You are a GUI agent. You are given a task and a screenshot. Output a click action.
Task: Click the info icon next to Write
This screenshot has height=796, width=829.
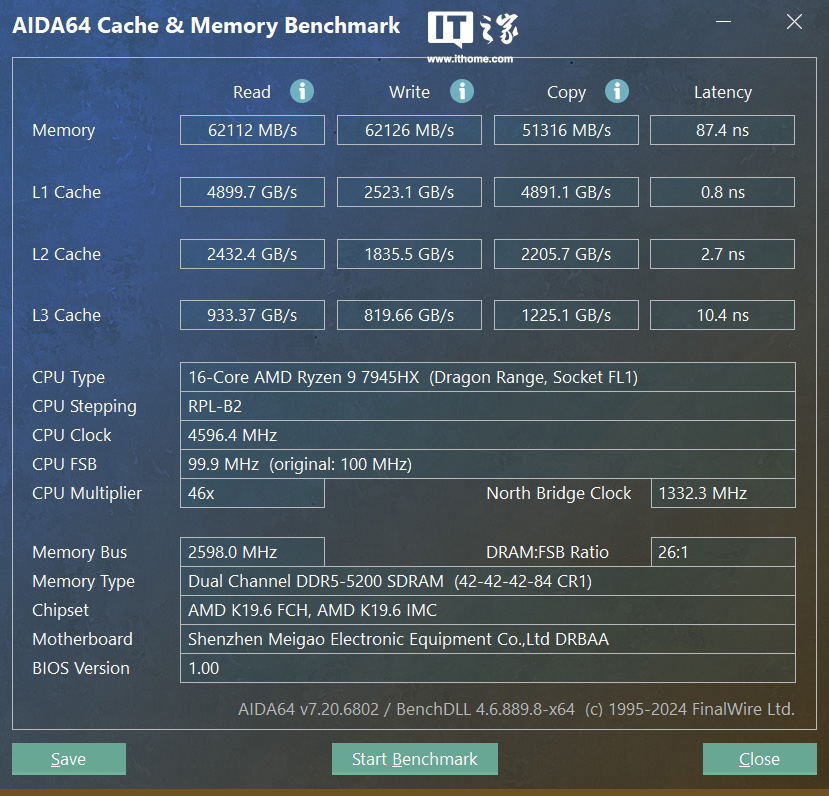(461, 92)
